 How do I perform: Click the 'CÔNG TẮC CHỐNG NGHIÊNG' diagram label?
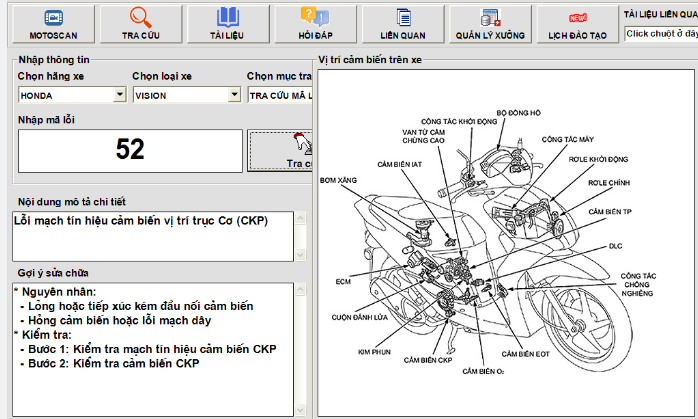pos(638,285)
